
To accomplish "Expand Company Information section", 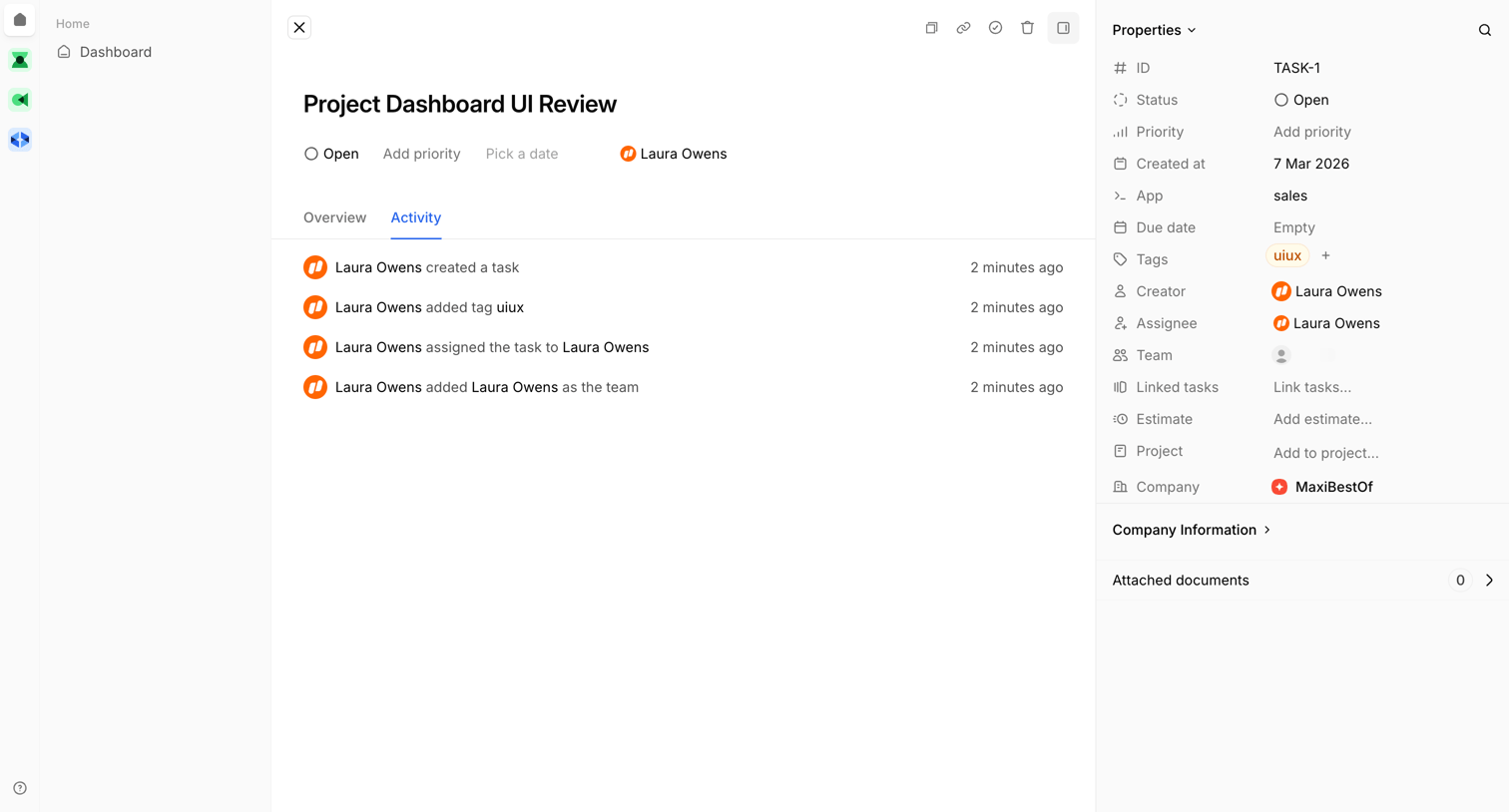I will 1192,530.
